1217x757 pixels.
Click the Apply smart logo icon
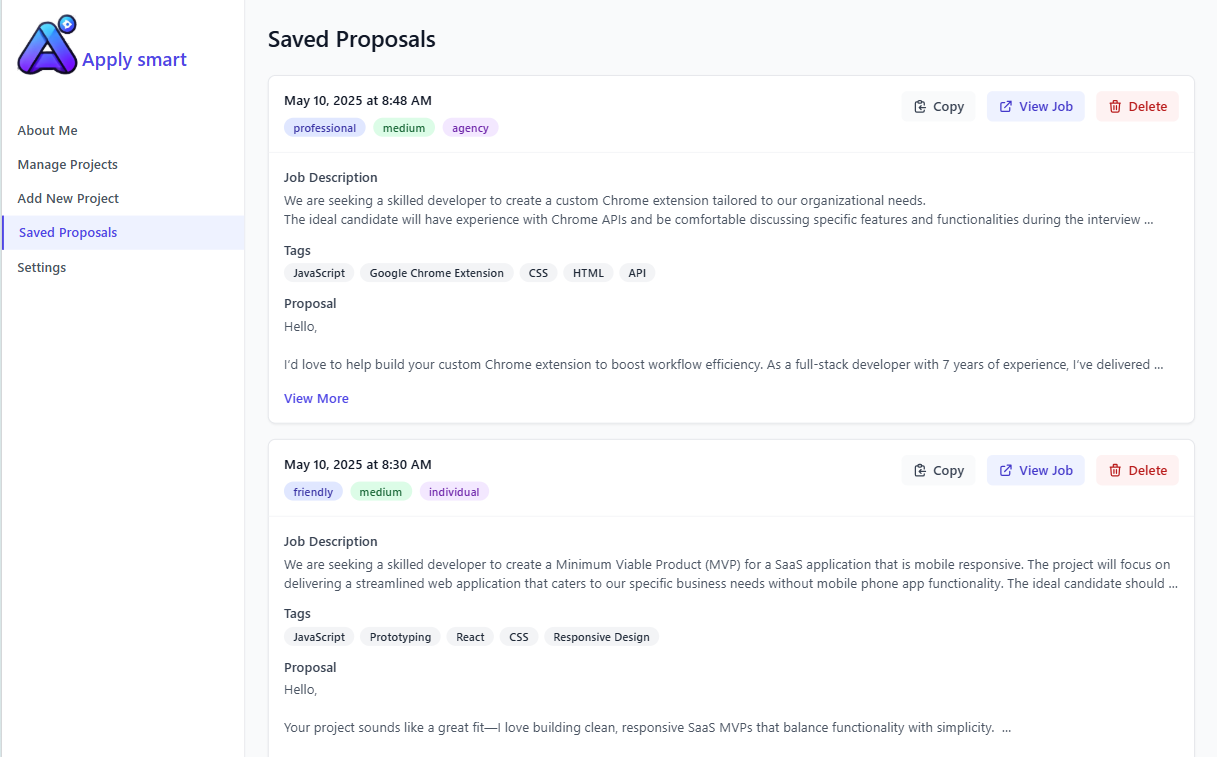pyautogui.click(x=47, y=45)
